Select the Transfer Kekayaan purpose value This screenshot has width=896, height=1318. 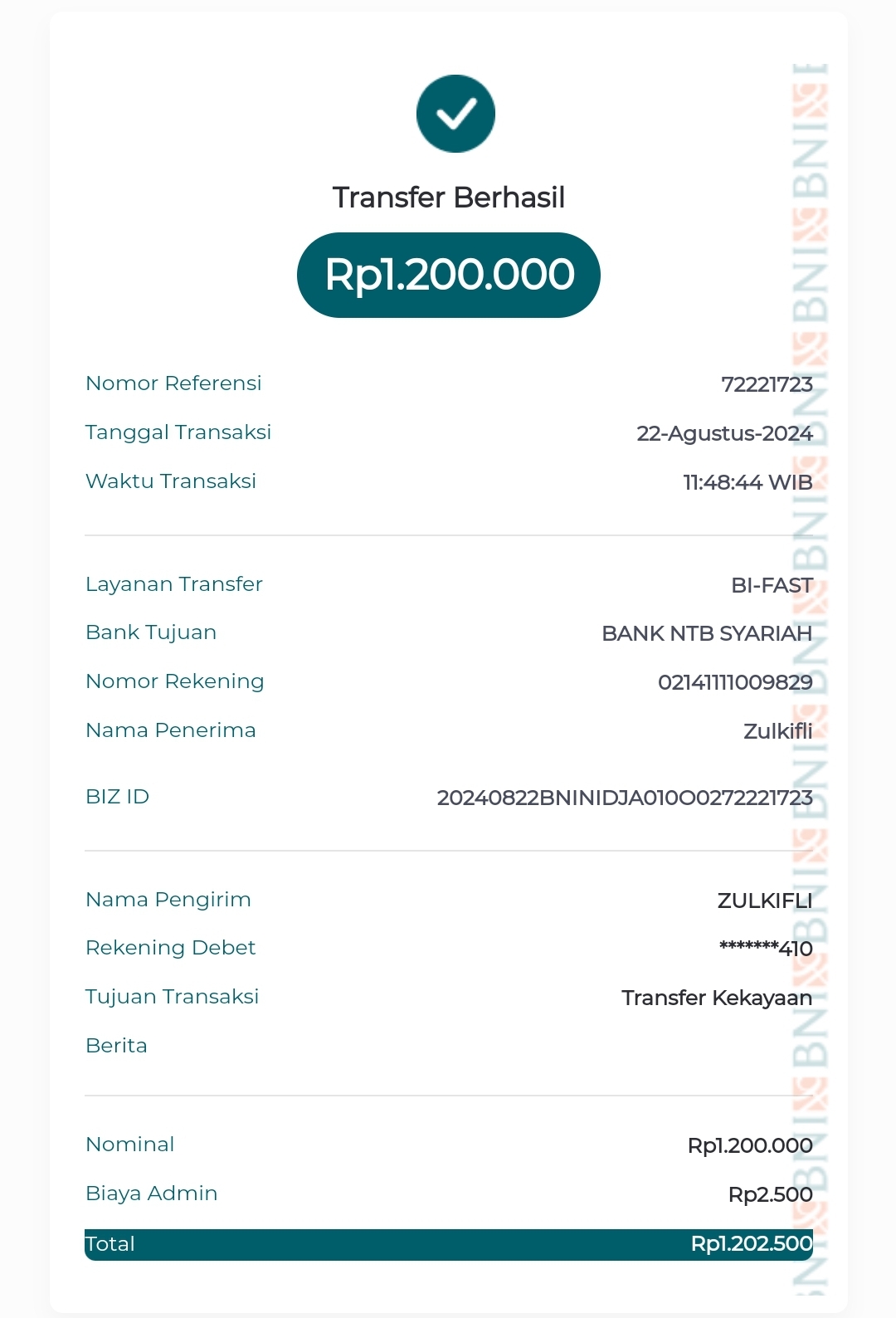coord(717,998)
